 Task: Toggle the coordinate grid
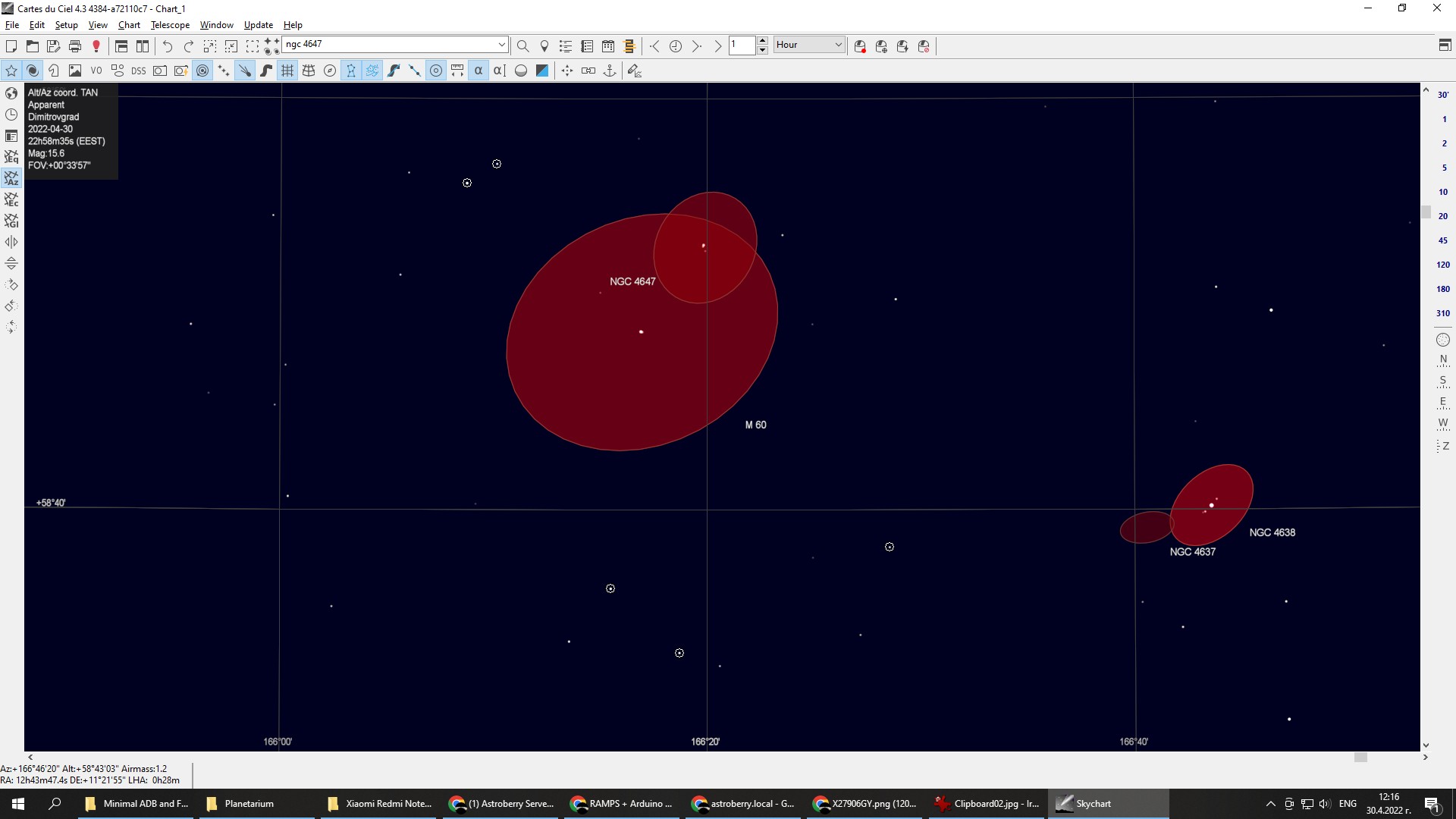pos(287,71)
